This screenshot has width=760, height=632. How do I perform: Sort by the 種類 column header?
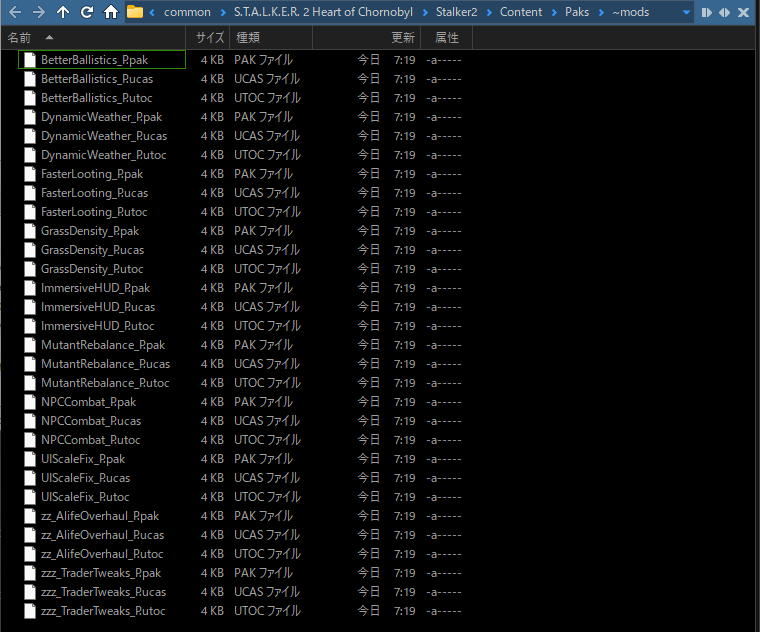point(271,38)
